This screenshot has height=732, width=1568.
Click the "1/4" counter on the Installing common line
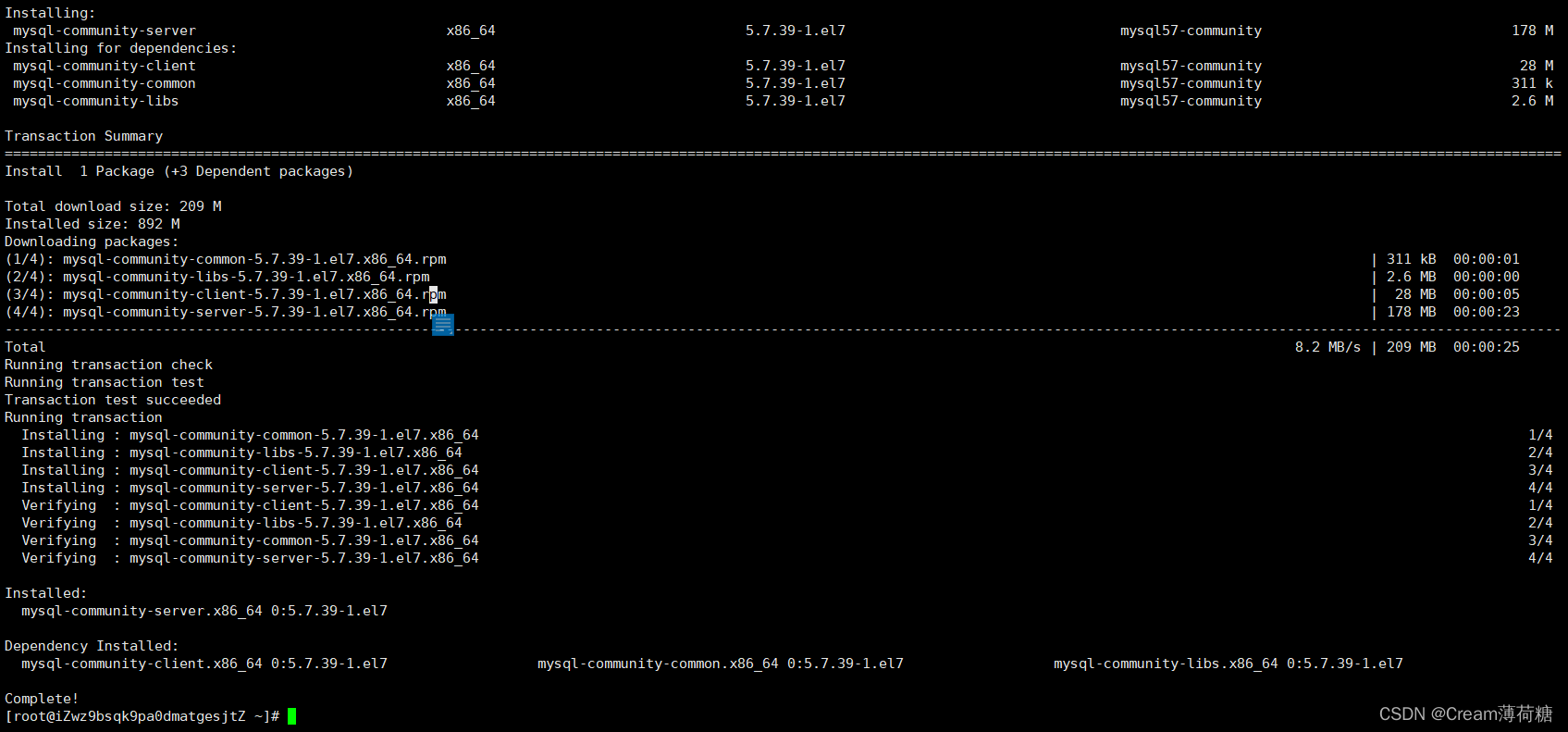pos(1540,435)
